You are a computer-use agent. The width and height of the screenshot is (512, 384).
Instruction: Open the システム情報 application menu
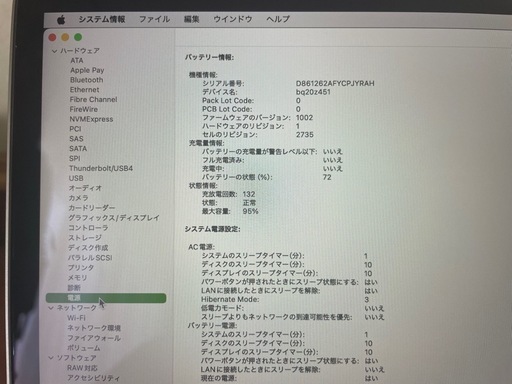[102, 19]
